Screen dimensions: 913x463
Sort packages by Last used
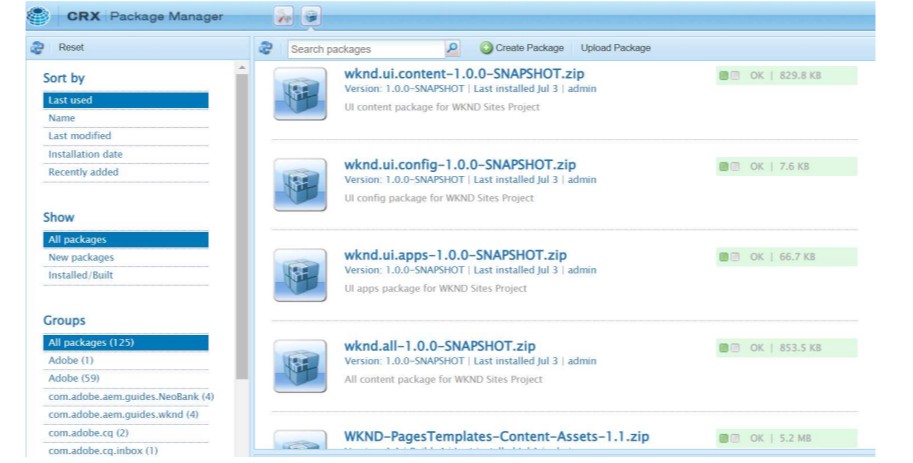click(x=125, y=100)
